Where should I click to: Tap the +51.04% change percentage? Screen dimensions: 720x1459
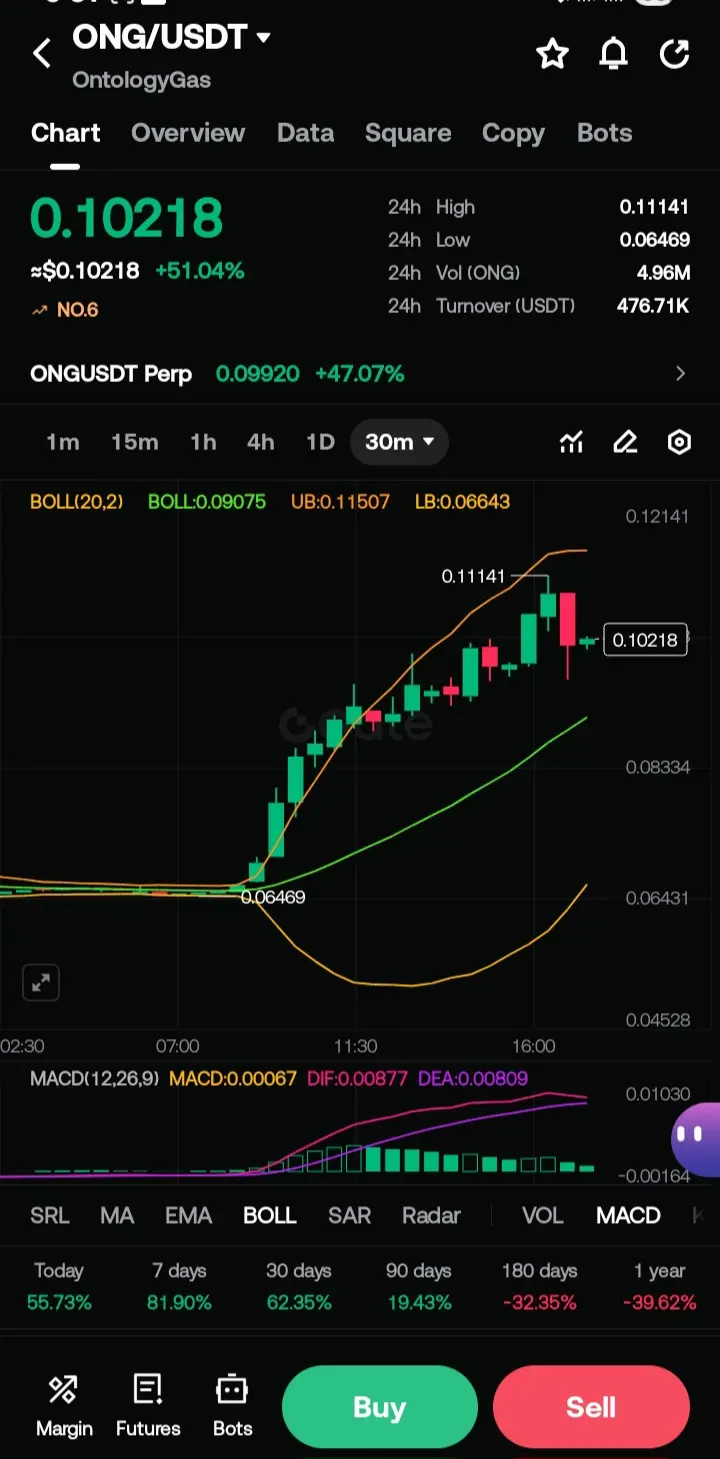199,271
